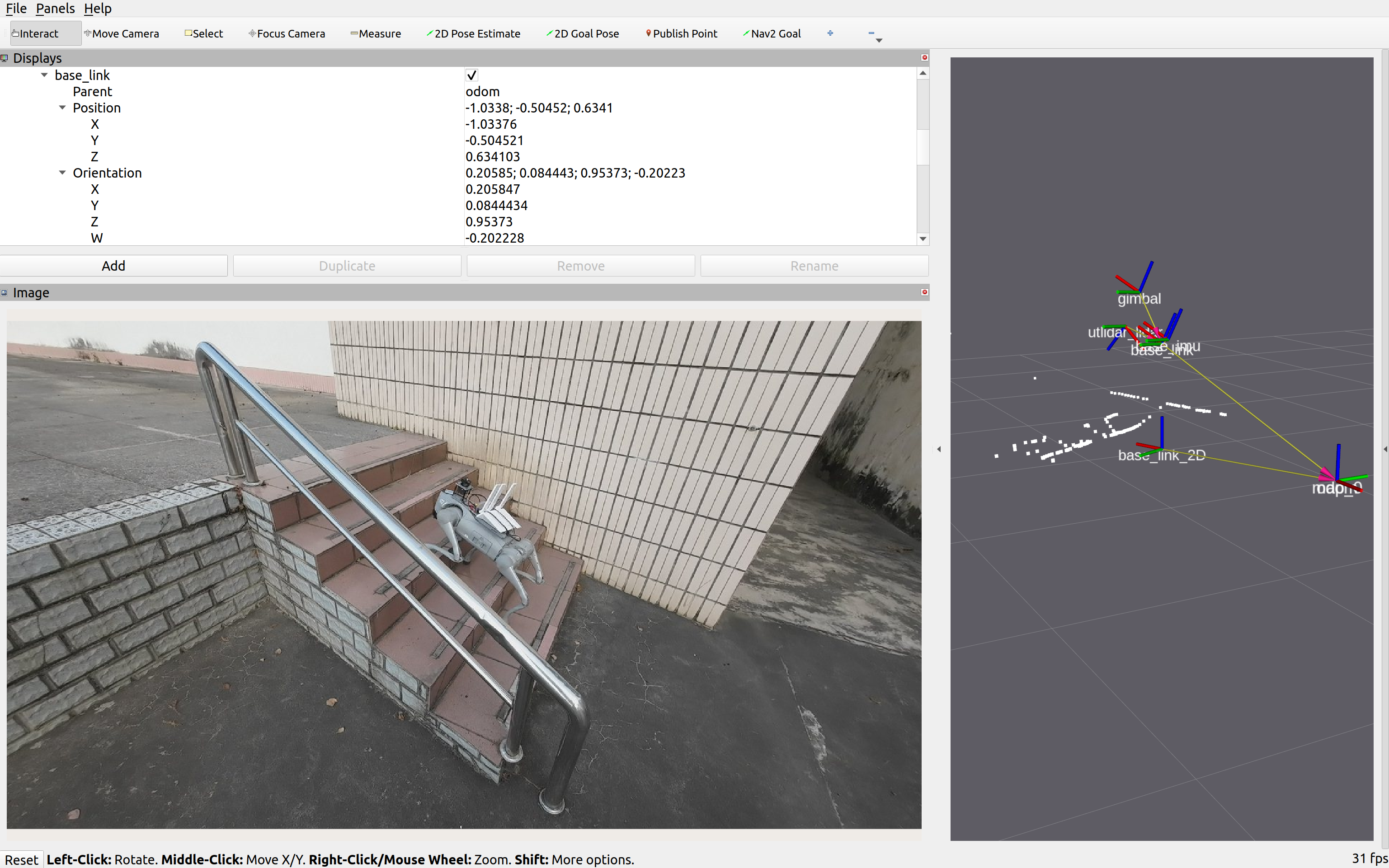Uncheck the base_link frame checkbox

point(471,75)
